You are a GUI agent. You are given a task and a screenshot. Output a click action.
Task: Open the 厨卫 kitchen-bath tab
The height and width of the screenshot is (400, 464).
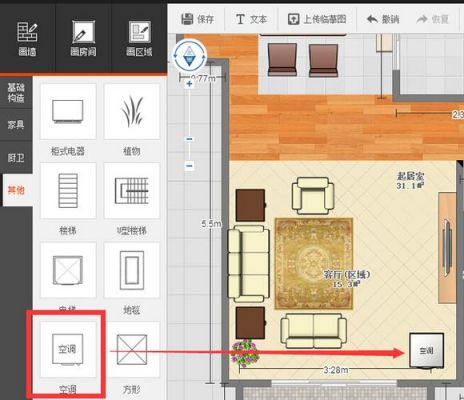click(16, 157)
